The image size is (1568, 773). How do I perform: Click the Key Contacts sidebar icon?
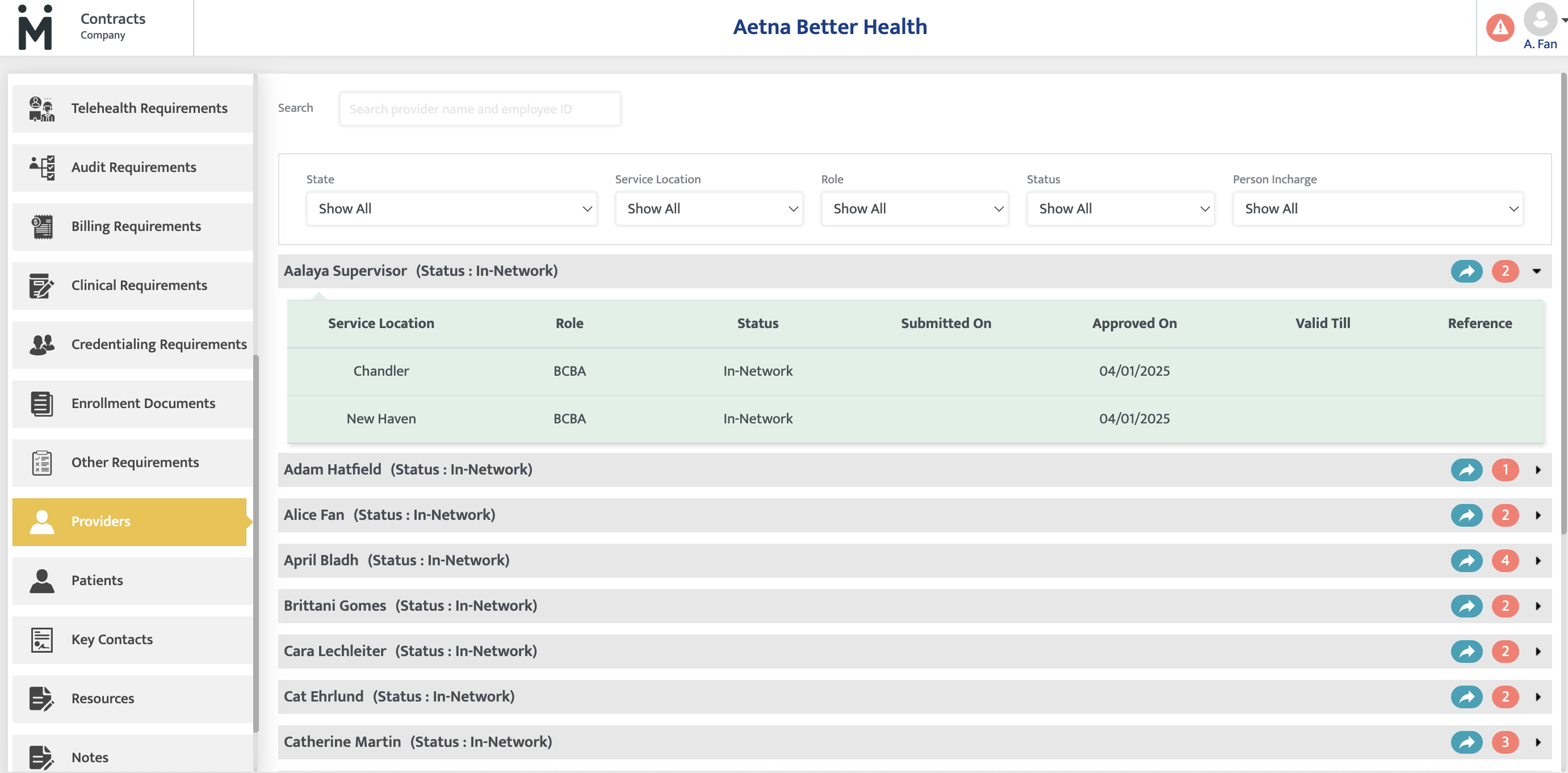pos(41,640)
